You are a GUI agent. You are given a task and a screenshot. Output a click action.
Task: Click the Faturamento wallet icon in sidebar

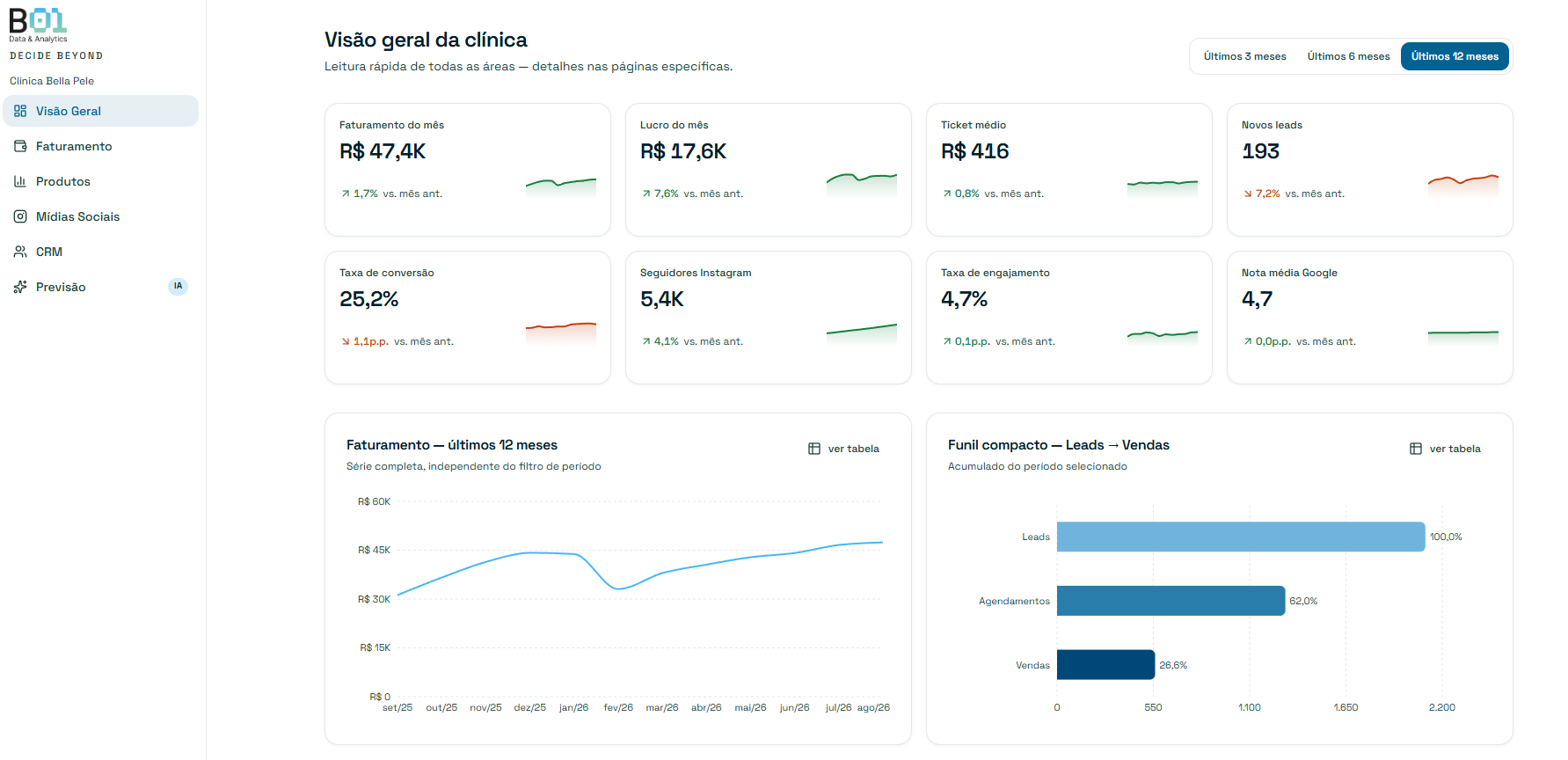pyautogui.click(x=20, y=146)
